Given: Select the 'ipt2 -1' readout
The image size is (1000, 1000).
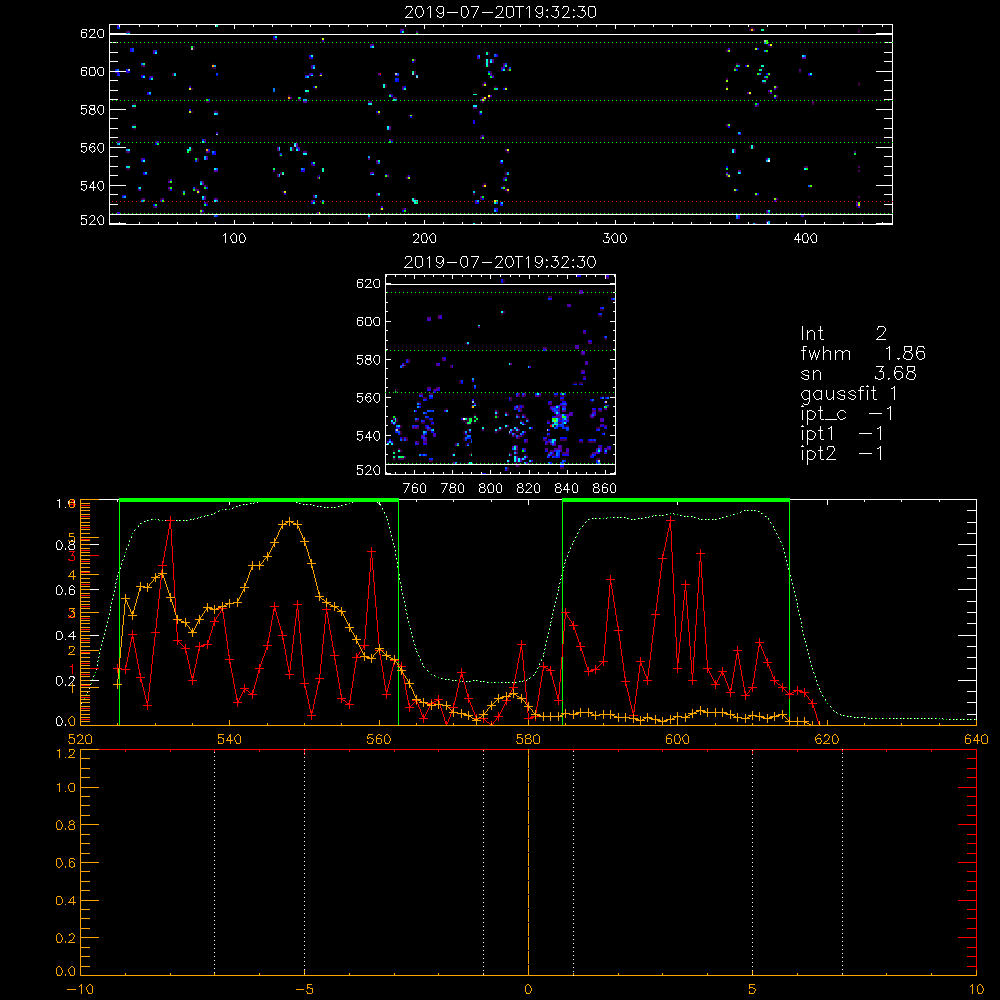Looking at the screenshot, I should [x=842, y=454].
